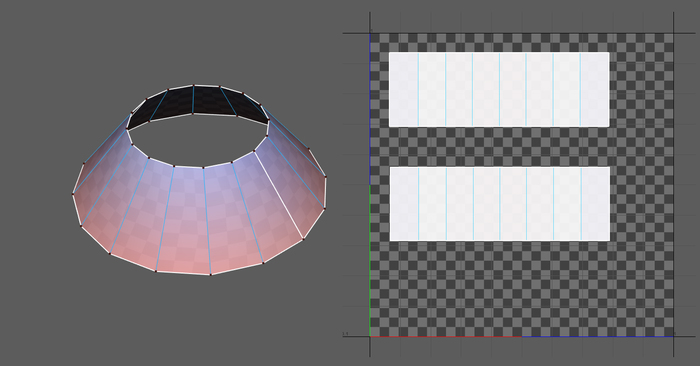Pick the bottom-most vertex of the cone mesh

tap(210, 274)
